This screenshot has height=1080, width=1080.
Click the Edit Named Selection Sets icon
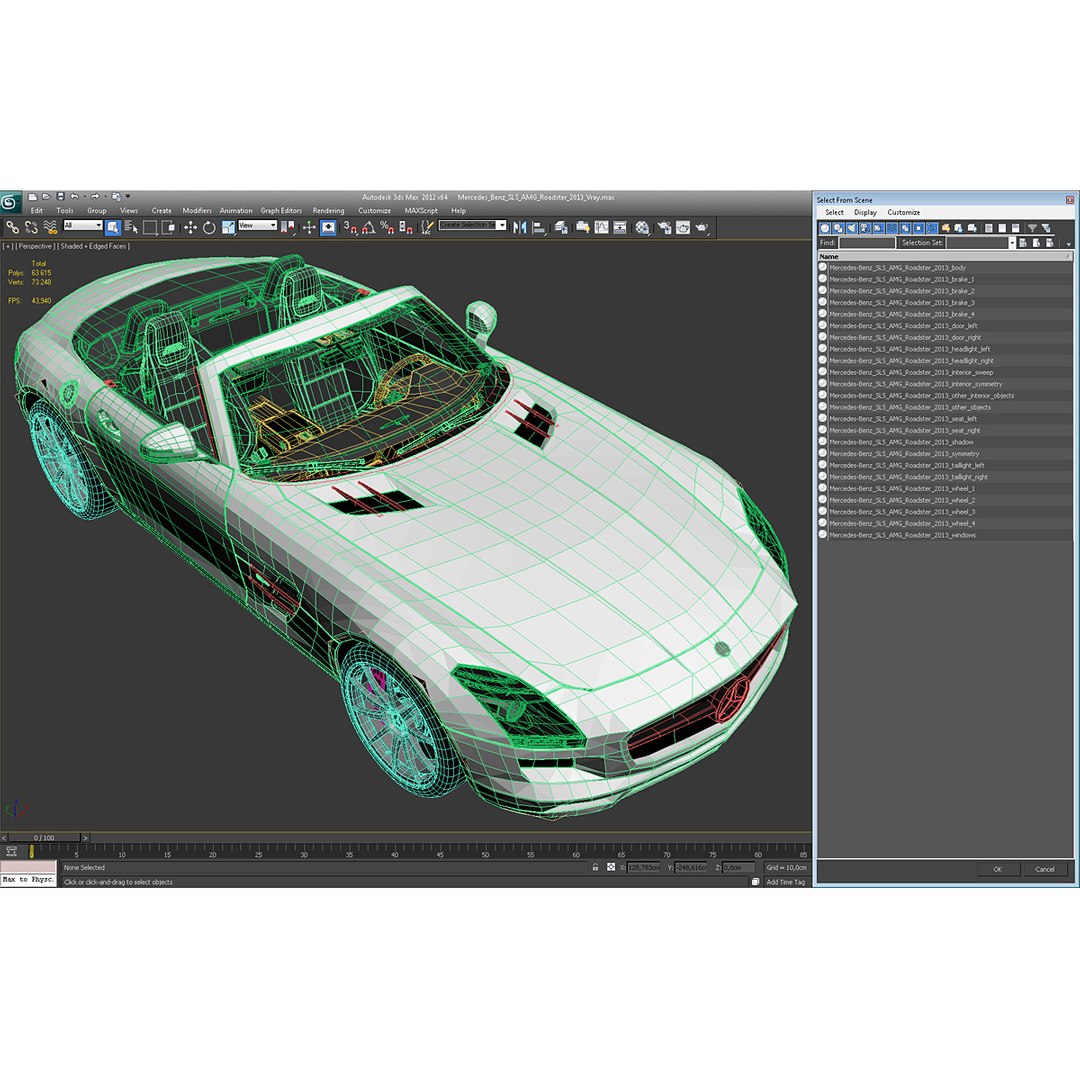click(427, 227)
